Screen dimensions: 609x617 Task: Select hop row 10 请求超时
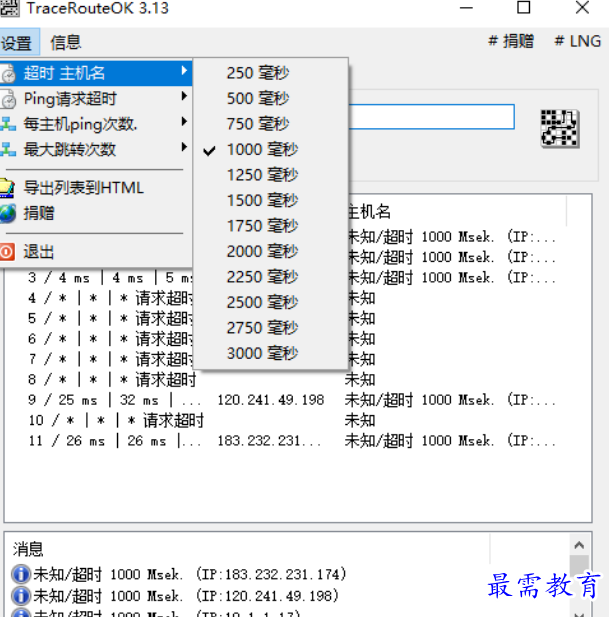(x=297, y=421)
